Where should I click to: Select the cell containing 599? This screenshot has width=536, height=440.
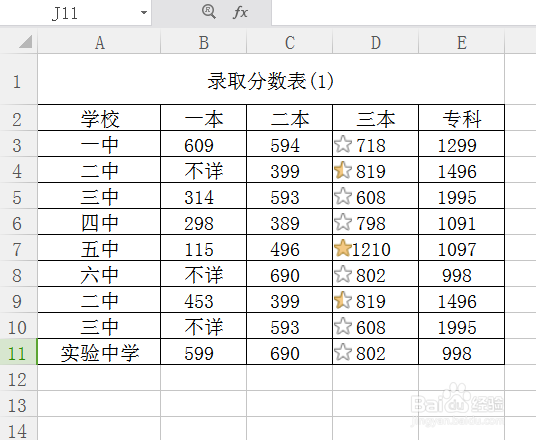[x=204, y=352]
